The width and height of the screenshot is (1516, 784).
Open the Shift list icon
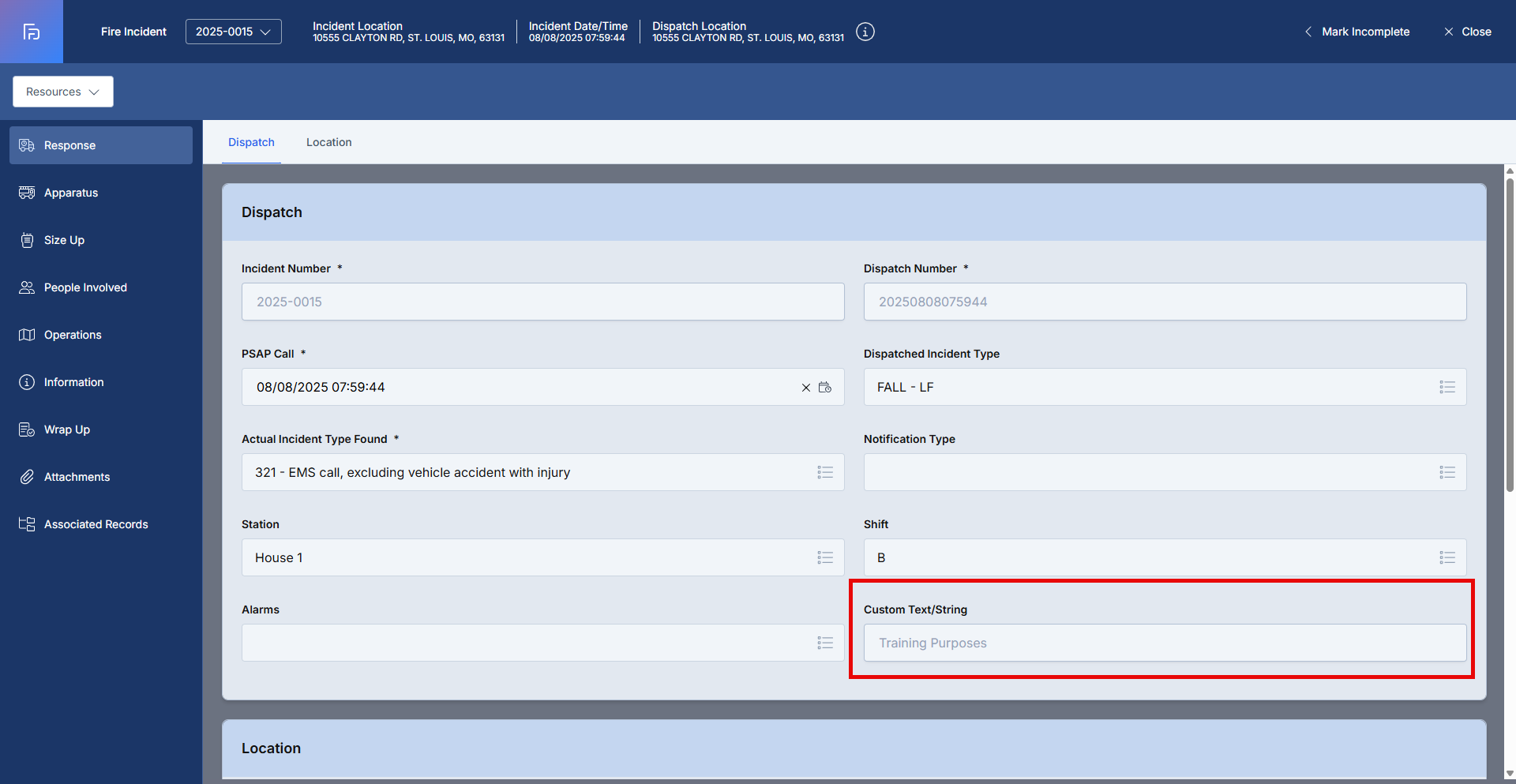click(1447, 557)
